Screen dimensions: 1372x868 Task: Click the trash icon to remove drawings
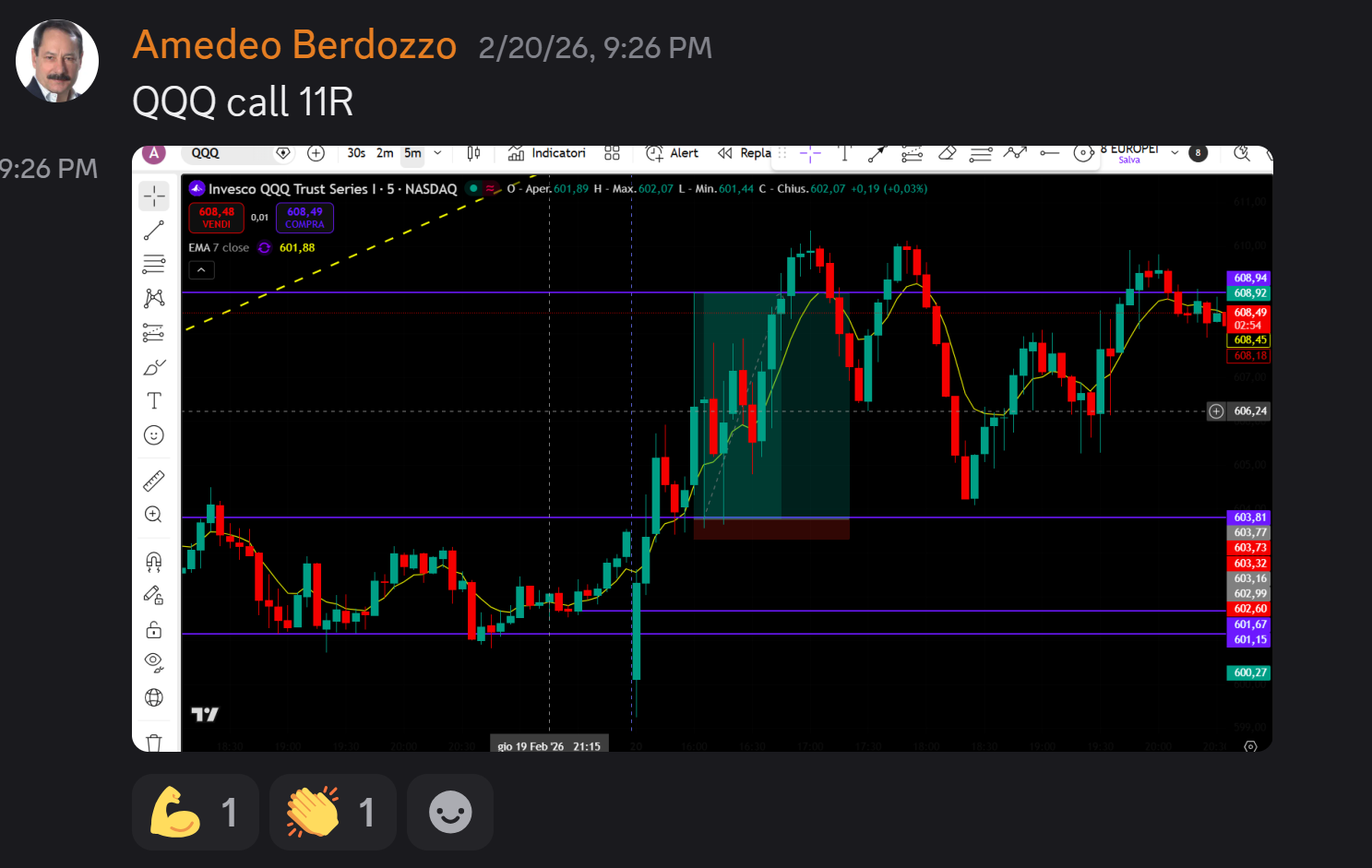tap(154, 742)
